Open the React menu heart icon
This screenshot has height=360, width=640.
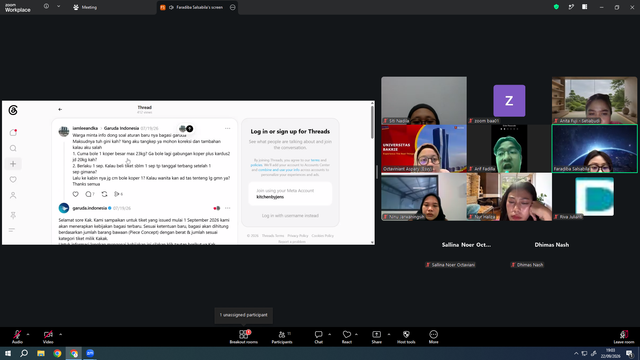tap(347, 337)
